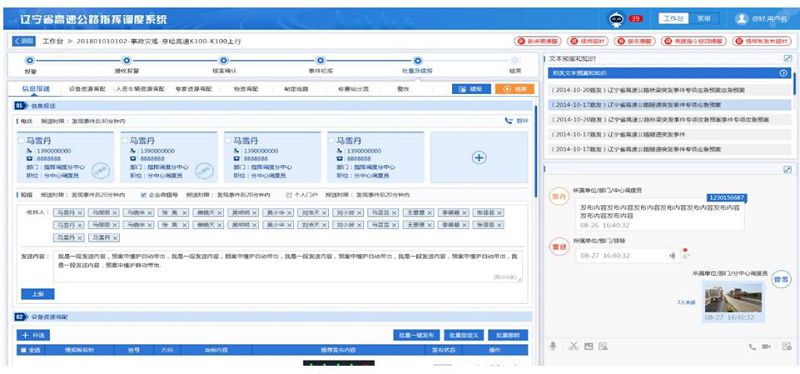Expand the chat panel with its corner icon
Image resolution: width=800 pixels, height=374 pixels.
pyautogui.click(x=788, y=169)
